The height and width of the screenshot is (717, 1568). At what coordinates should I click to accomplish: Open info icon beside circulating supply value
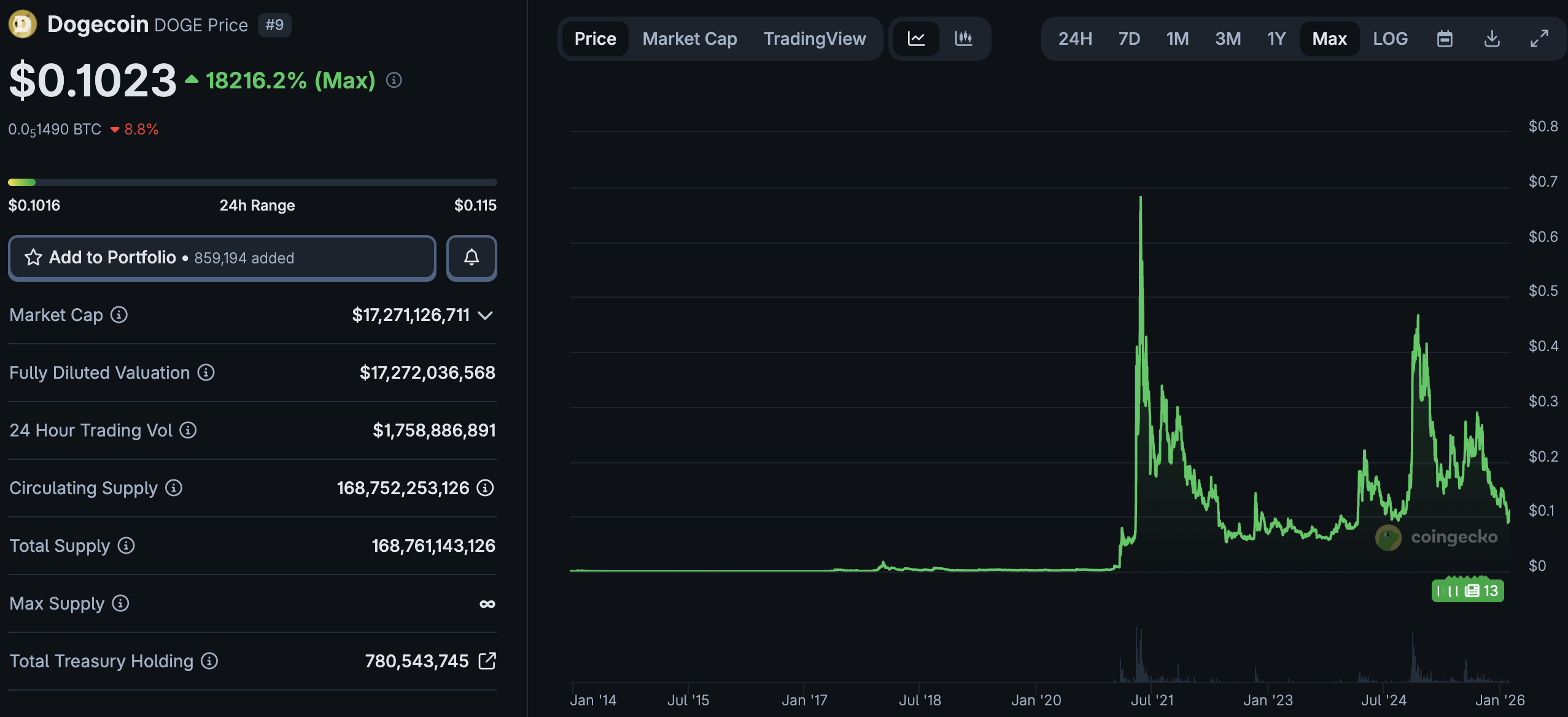[486, 488]
